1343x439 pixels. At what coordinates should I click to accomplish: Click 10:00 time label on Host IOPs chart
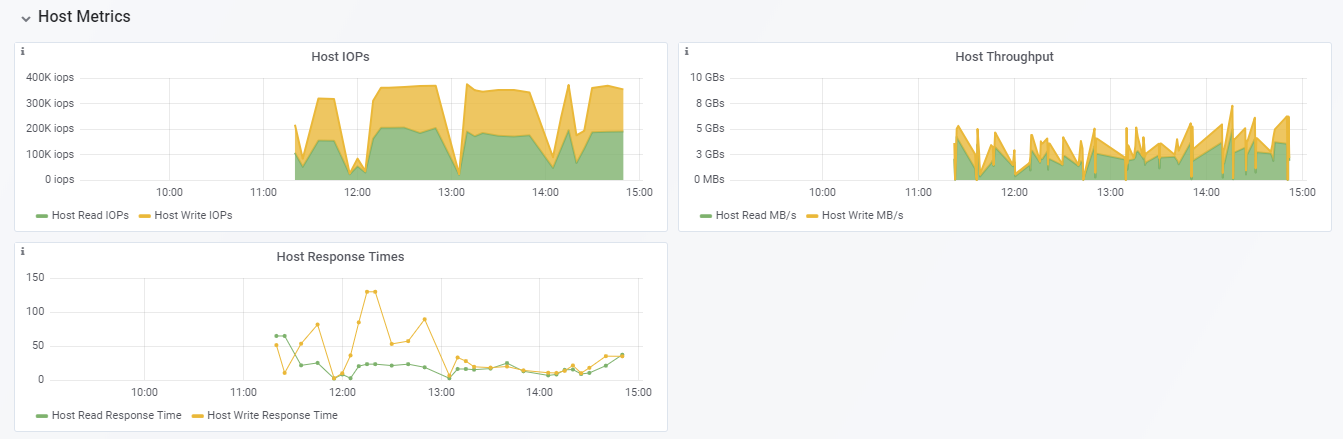[169, 192]
